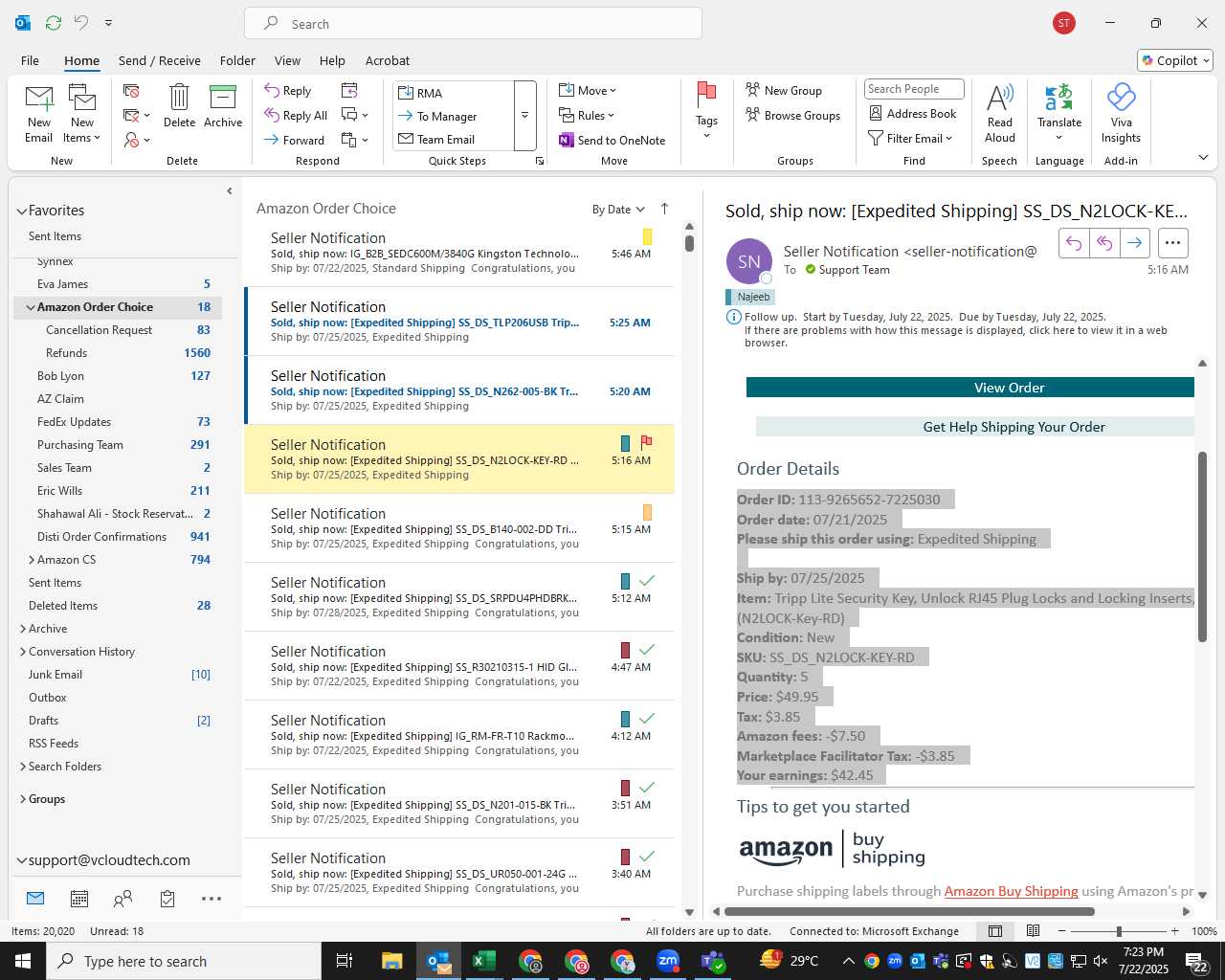Collapse the Amazon Order Choice folder

click(x=31, y=307)
